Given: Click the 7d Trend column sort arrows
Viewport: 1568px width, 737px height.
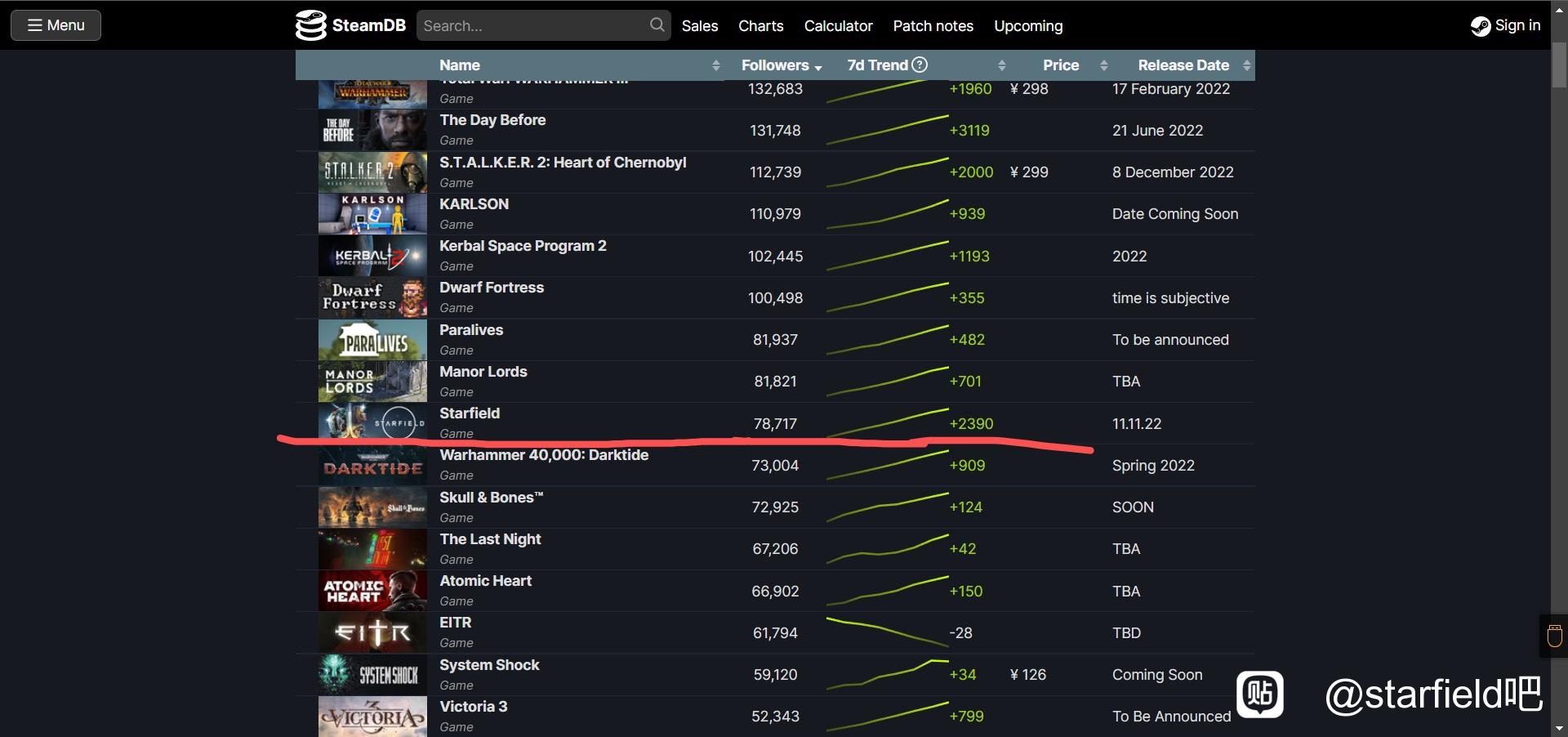Looking at the screenshot, I should [1001, 65].
